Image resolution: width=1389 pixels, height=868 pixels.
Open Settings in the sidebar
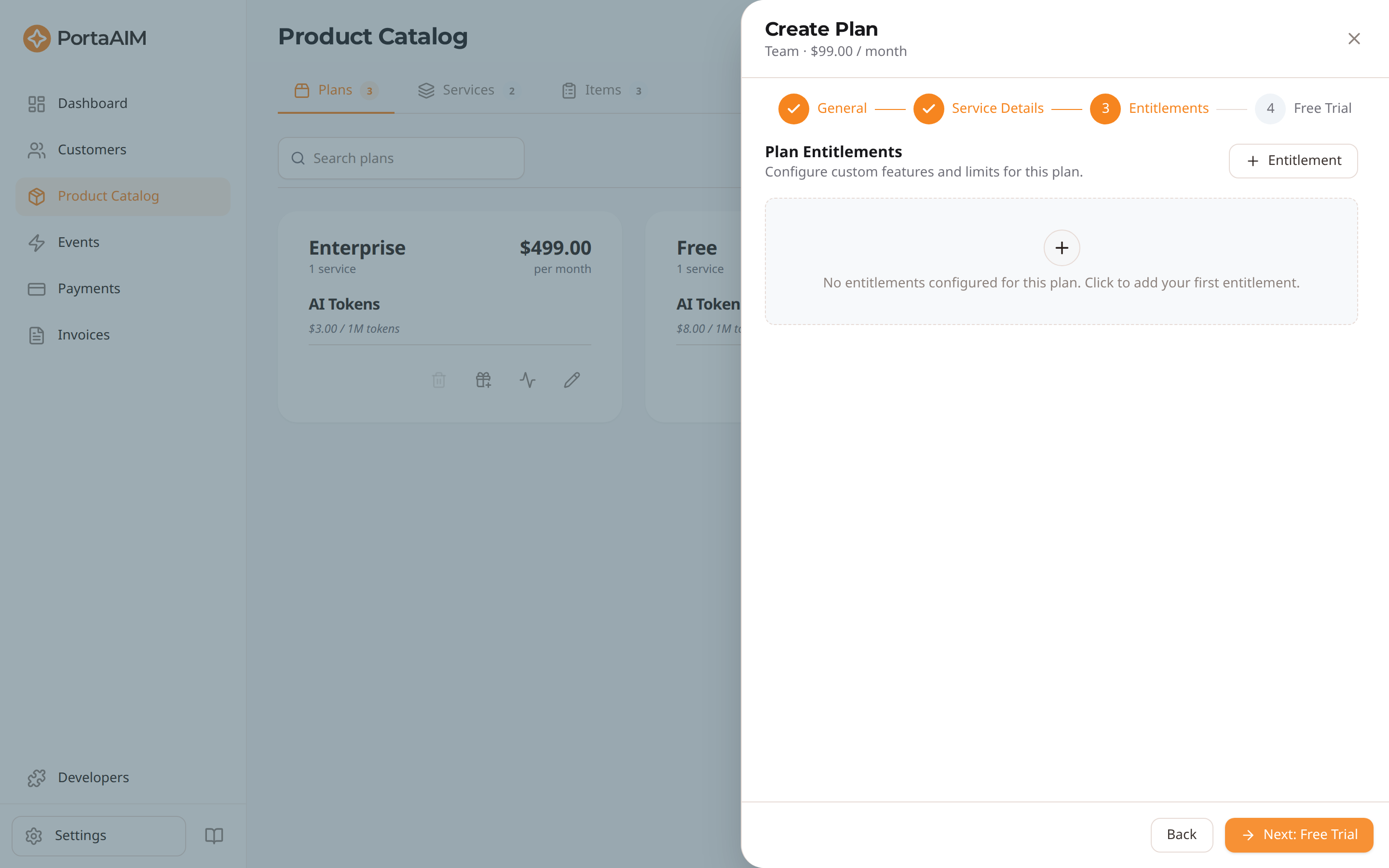coord(99,836)
